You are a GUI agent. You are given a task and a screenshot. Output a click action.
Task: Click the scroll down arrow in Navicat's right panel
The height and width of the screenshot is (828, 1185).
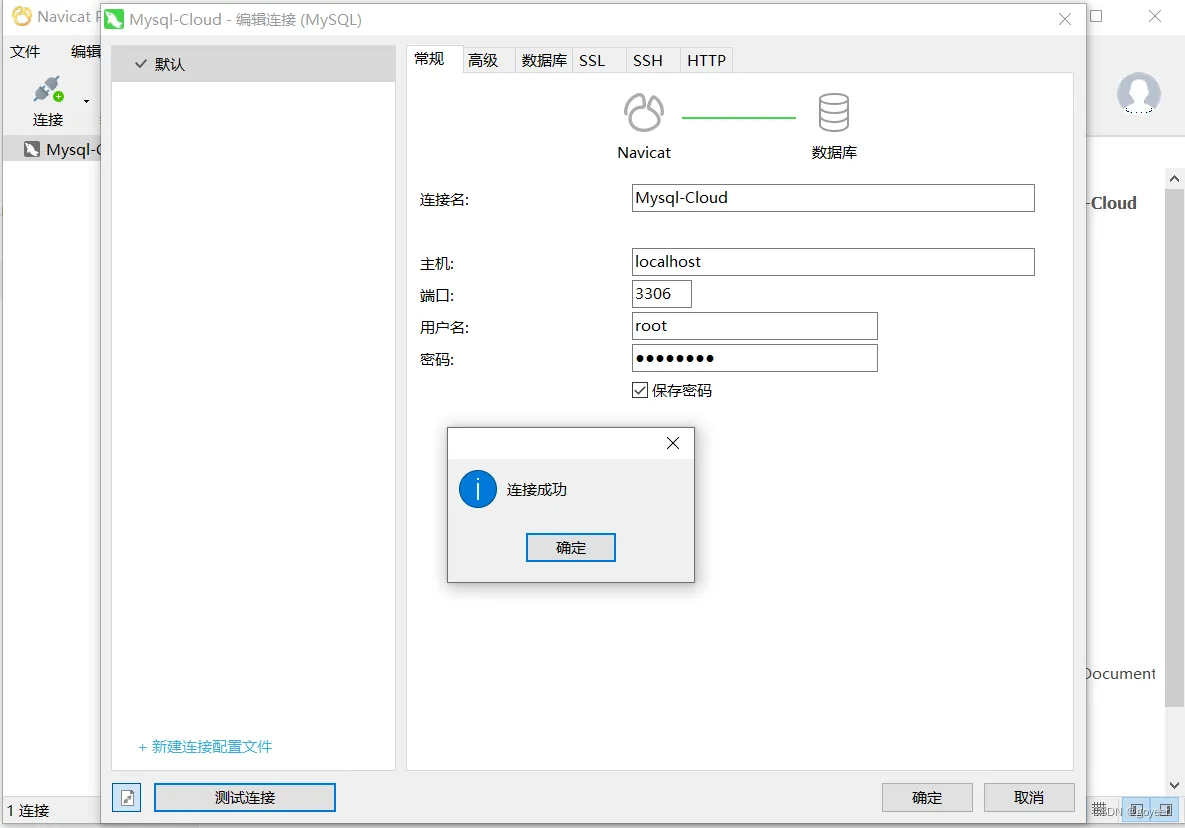coord(1174,785)
